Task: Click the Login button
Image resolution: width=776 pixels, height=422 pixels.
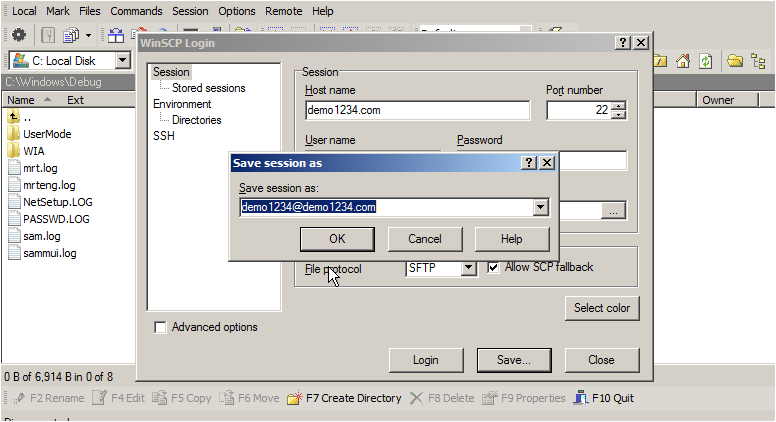Action: pos(426,360)
